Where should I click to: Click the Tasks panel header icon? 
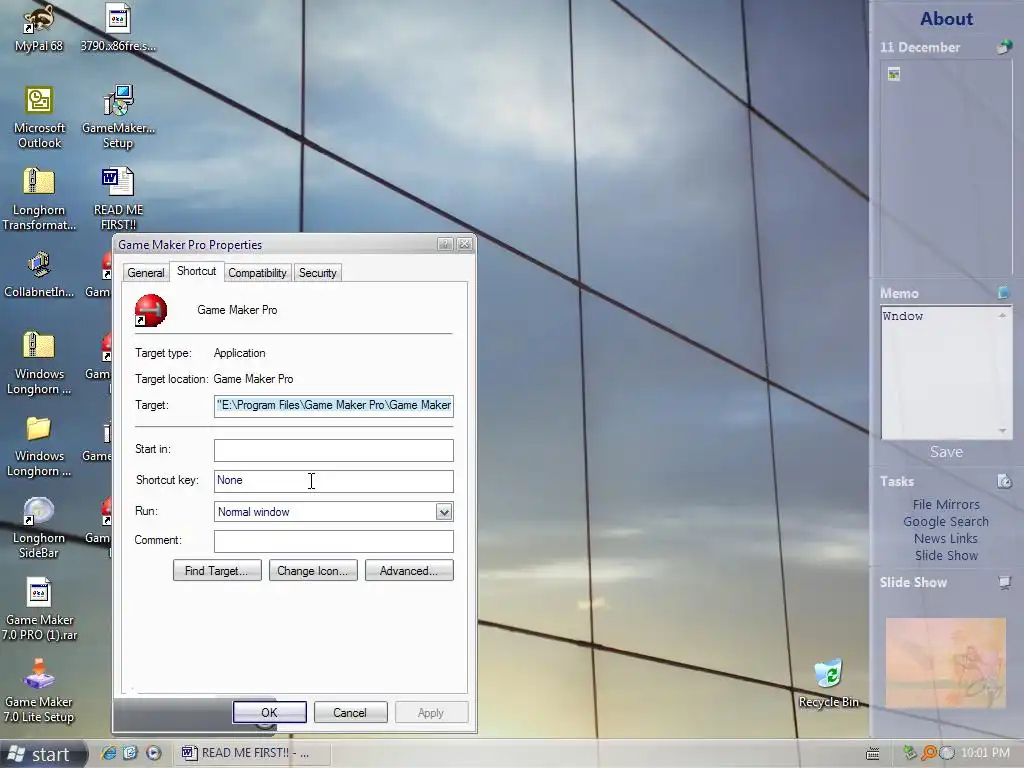coord(1004,481)
